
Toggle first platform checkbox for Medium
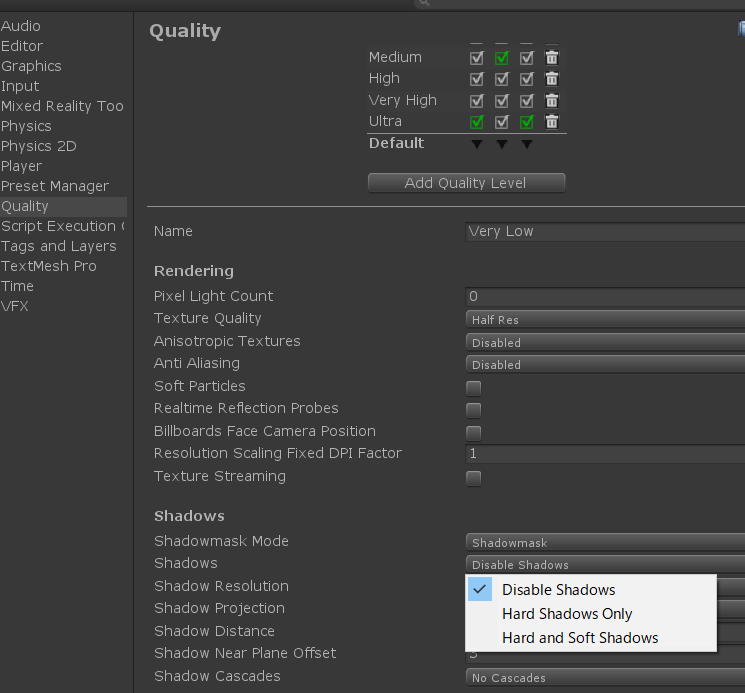point(477,58)
